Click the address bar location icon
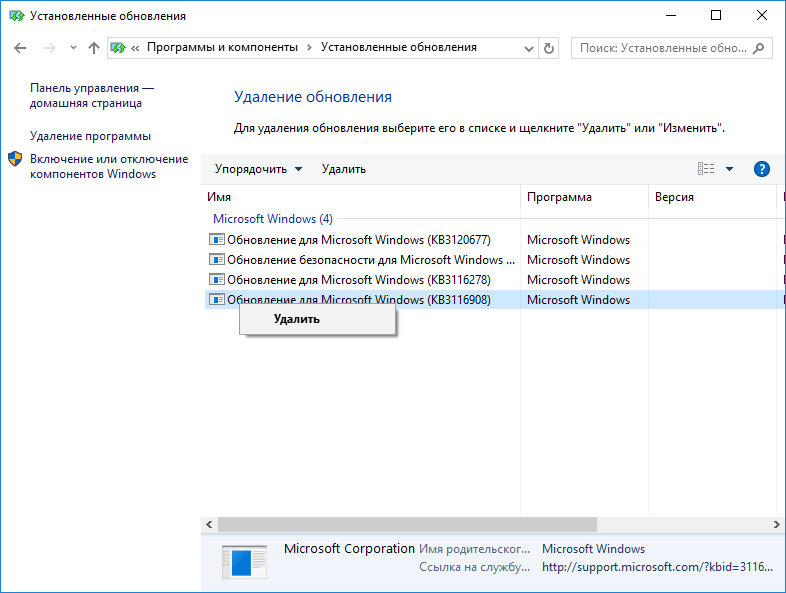Screen dimensions: 786x593 click(x=118, y=48)
